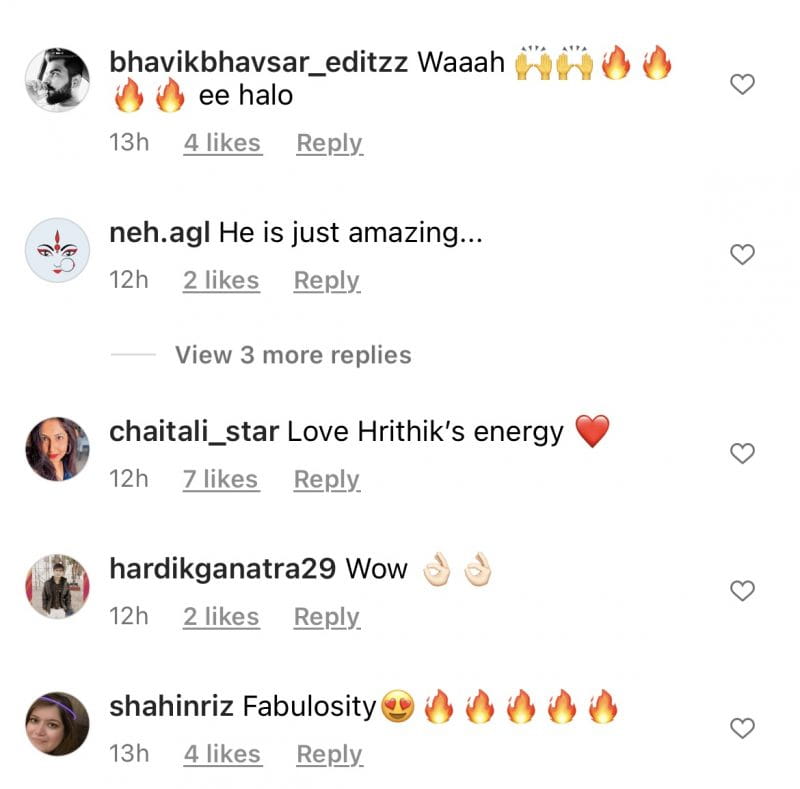
Task: Show 7 likes on chaitali_star's comment
Action: pos(221,480)
